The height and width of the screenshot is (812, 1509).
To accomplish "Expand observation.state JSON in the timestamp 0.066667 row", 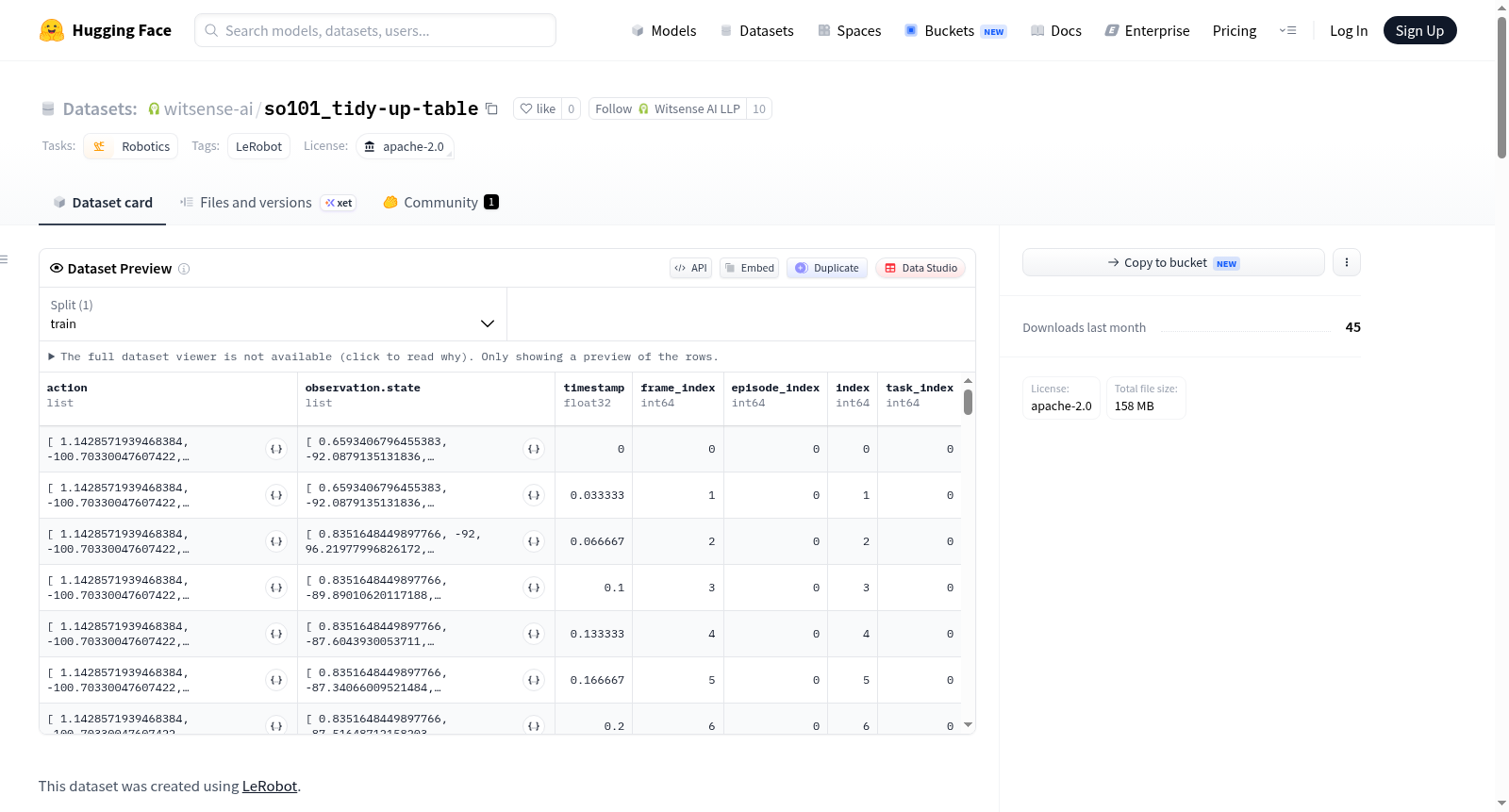I will pos(534,541).
